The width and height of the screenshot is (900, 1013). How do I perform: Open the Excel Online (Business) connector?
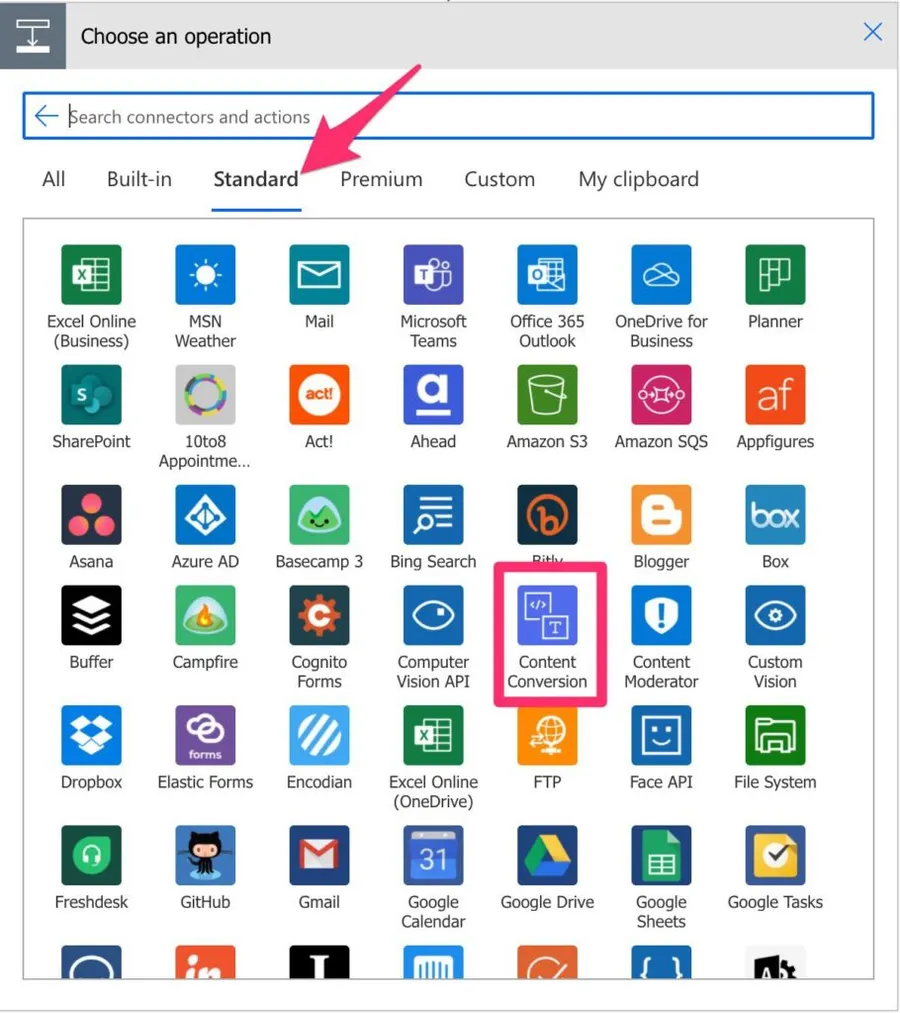[x=91, y=275]
